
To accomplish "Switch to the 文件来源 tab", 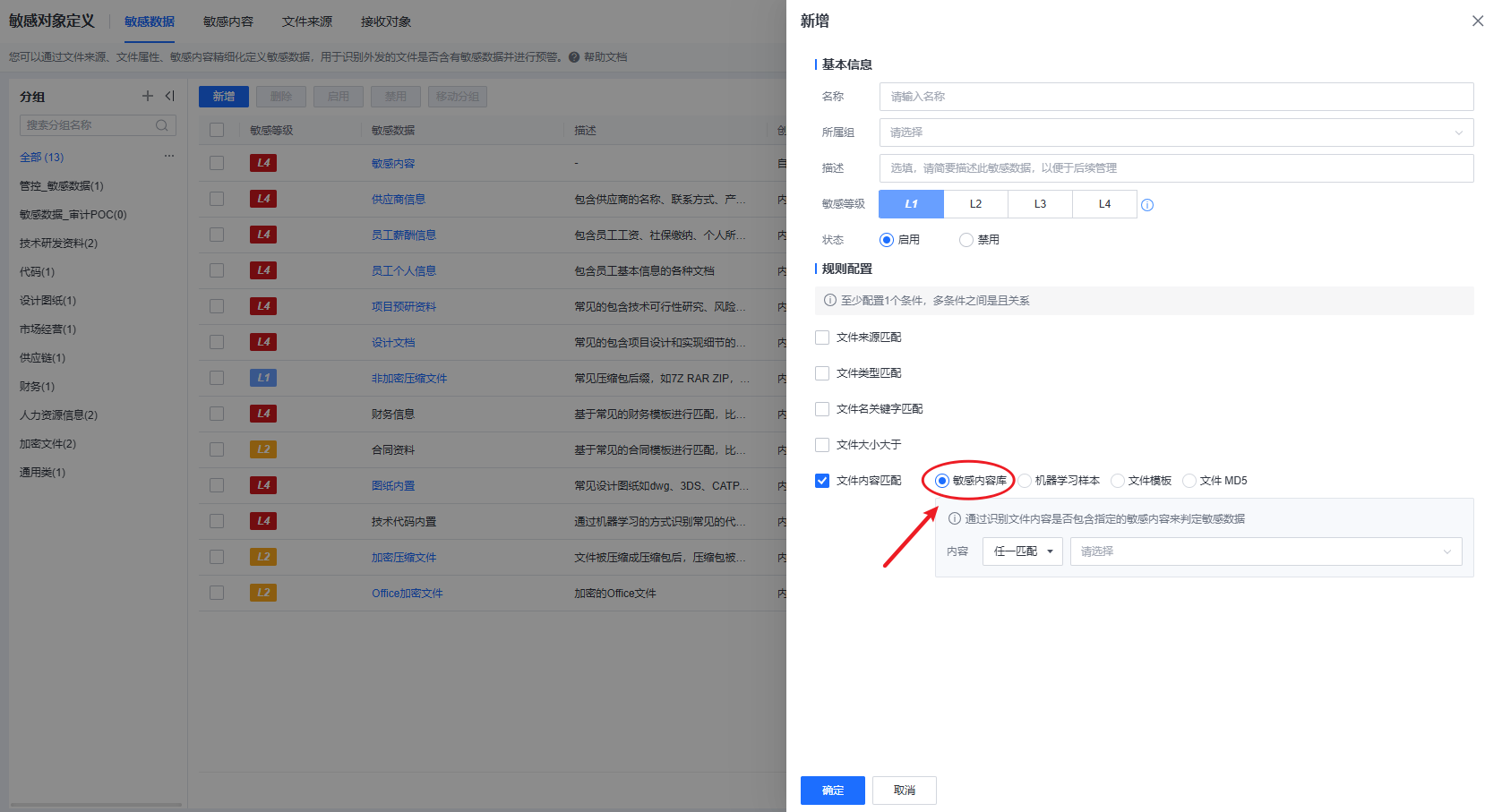I will tap(306, 21).
